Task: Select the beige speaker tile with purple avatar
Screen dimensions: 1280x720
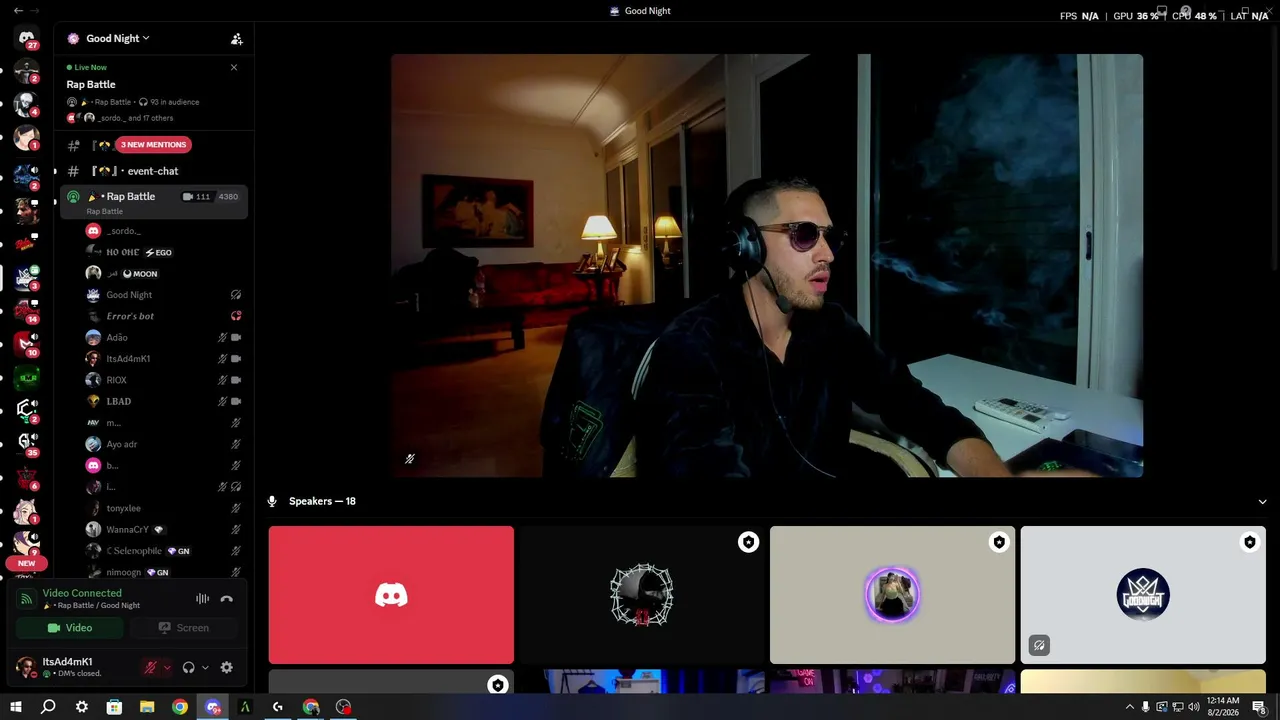Action: tap(892, 595)
